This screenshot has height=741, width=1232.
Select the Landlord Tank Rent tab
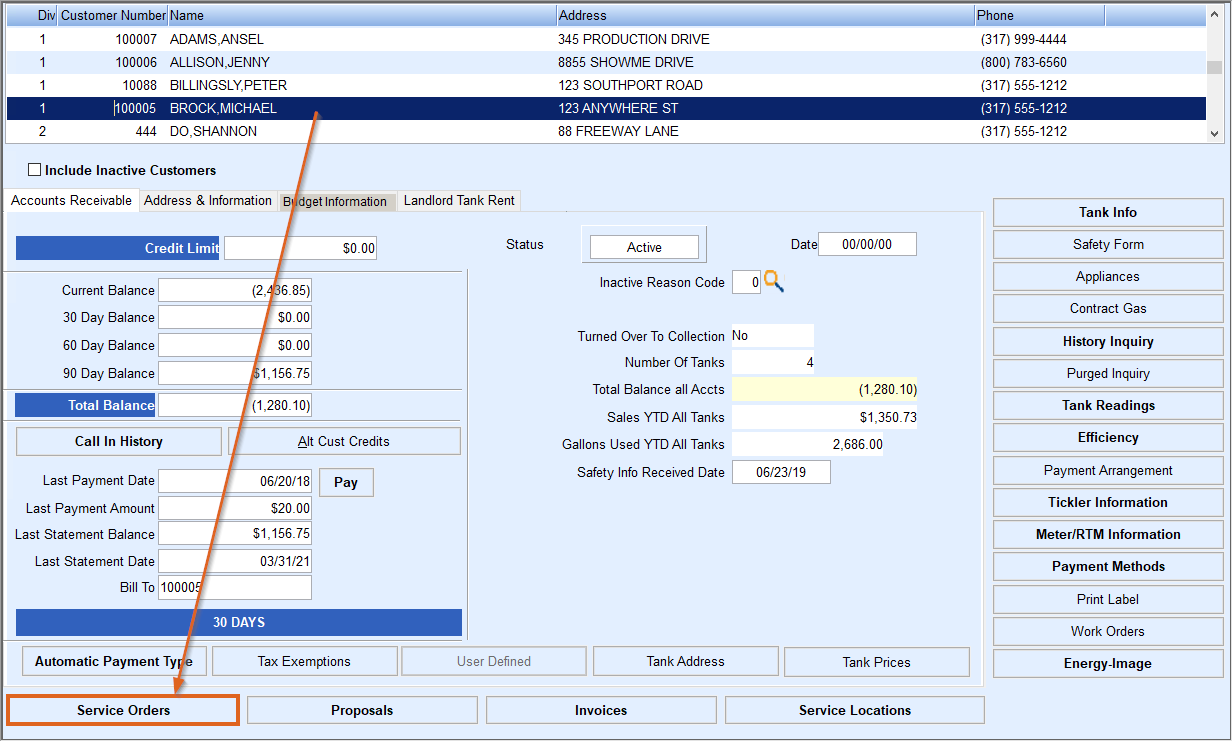[459, 201]
